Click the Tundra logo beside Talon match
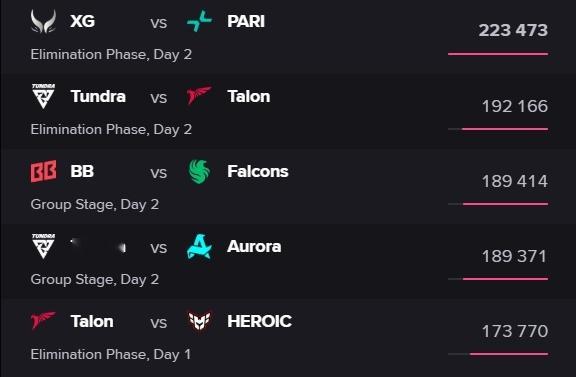 (43, 96)
